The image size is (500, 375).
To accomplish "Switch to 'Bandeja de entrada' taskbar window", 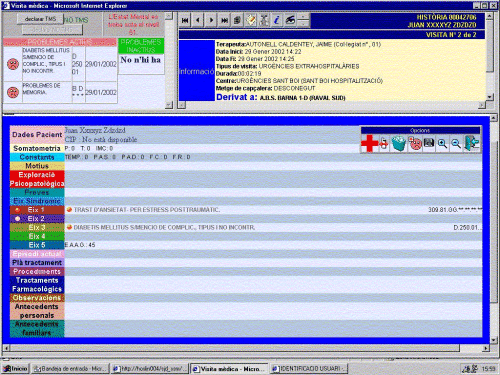I will [70, 369].
